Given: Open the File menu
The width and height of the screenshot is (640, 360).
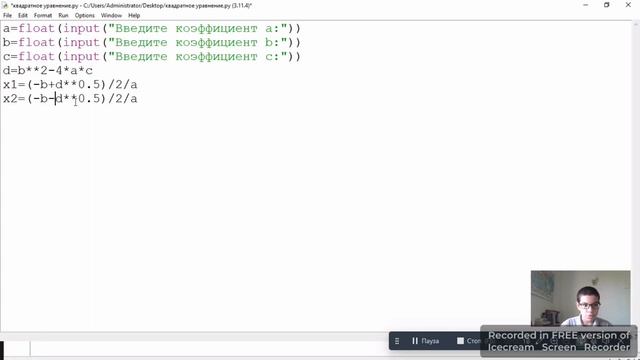Looking at the screenshot, I should point(7,16).
